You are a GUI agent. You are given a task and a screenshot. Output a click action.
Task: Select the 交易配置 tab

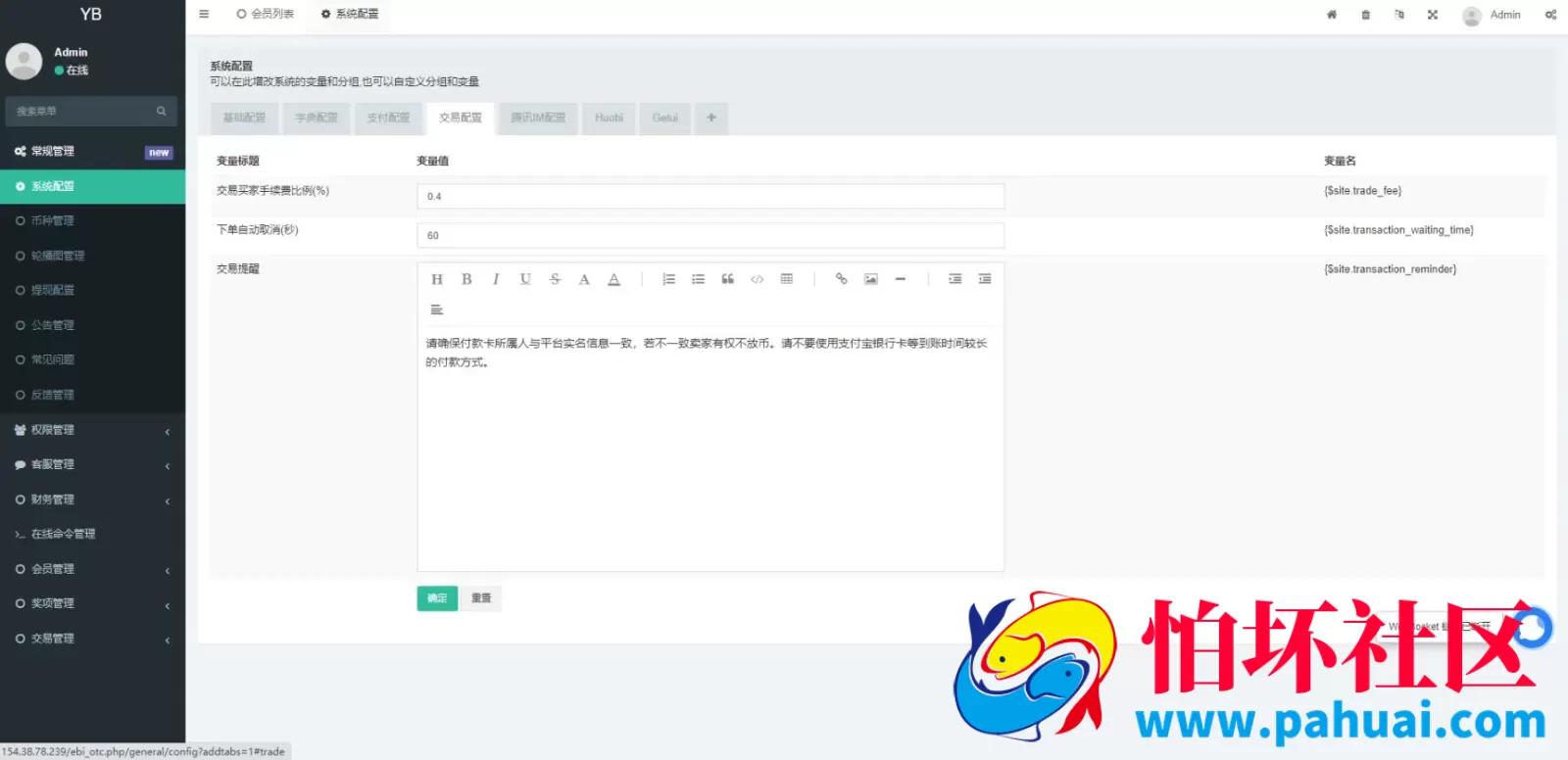[x=461, y=118]
